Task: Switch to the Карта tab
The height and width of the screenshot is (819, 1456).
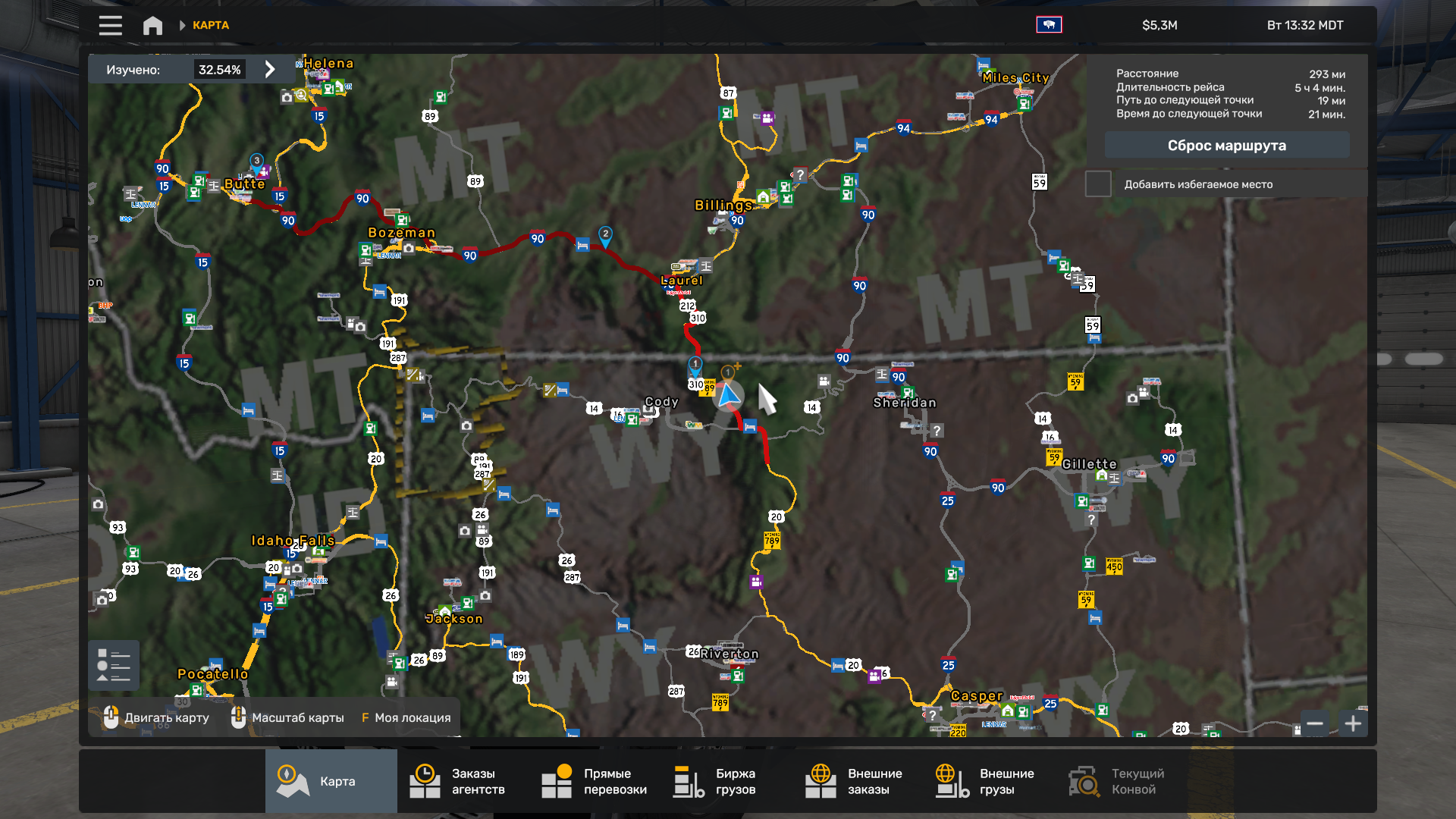Action: 331,781
